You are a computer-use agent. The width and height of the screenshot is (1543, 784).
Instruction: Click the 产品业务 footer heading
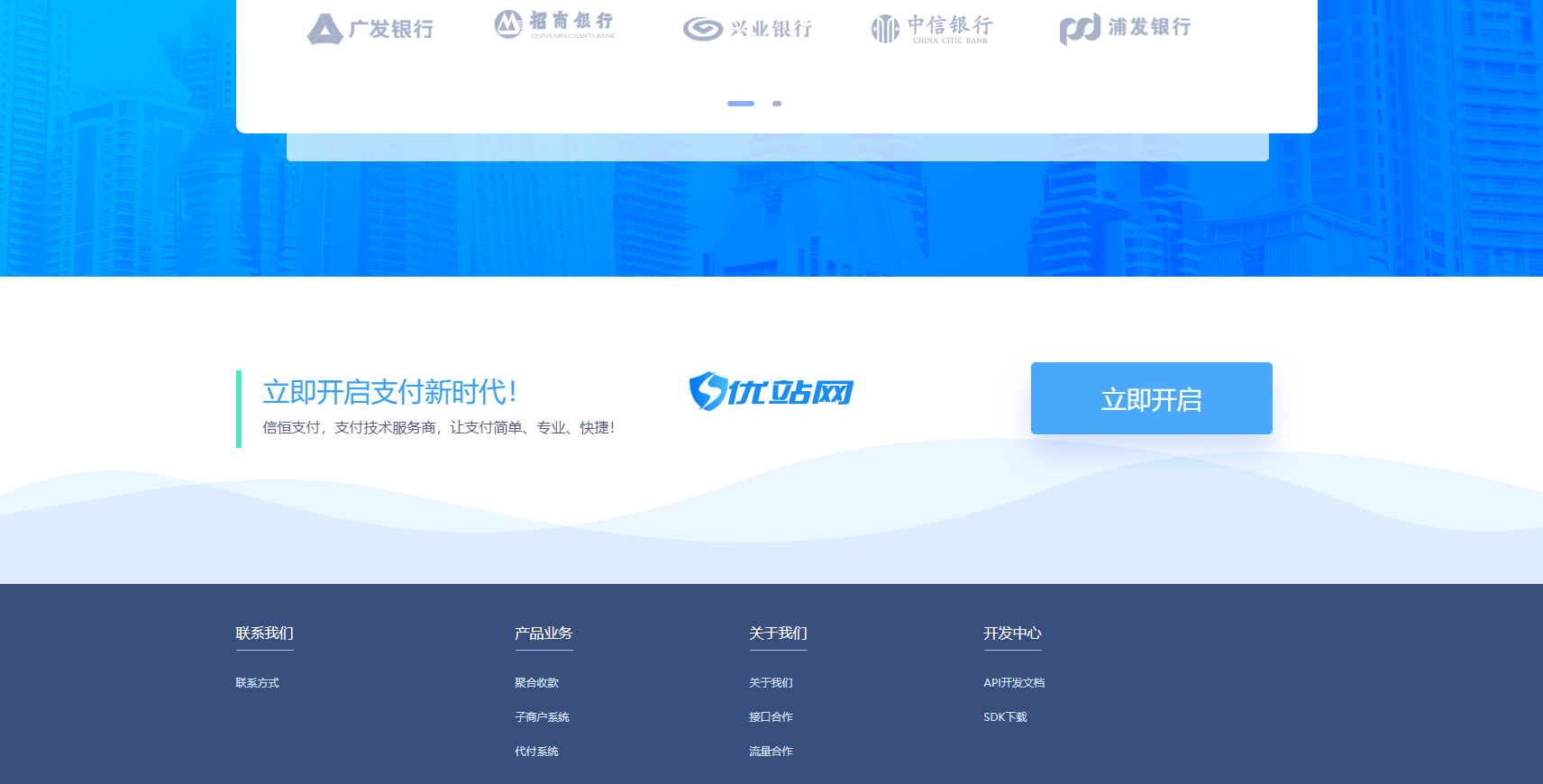pyautogui.click(x=543, y=634)
